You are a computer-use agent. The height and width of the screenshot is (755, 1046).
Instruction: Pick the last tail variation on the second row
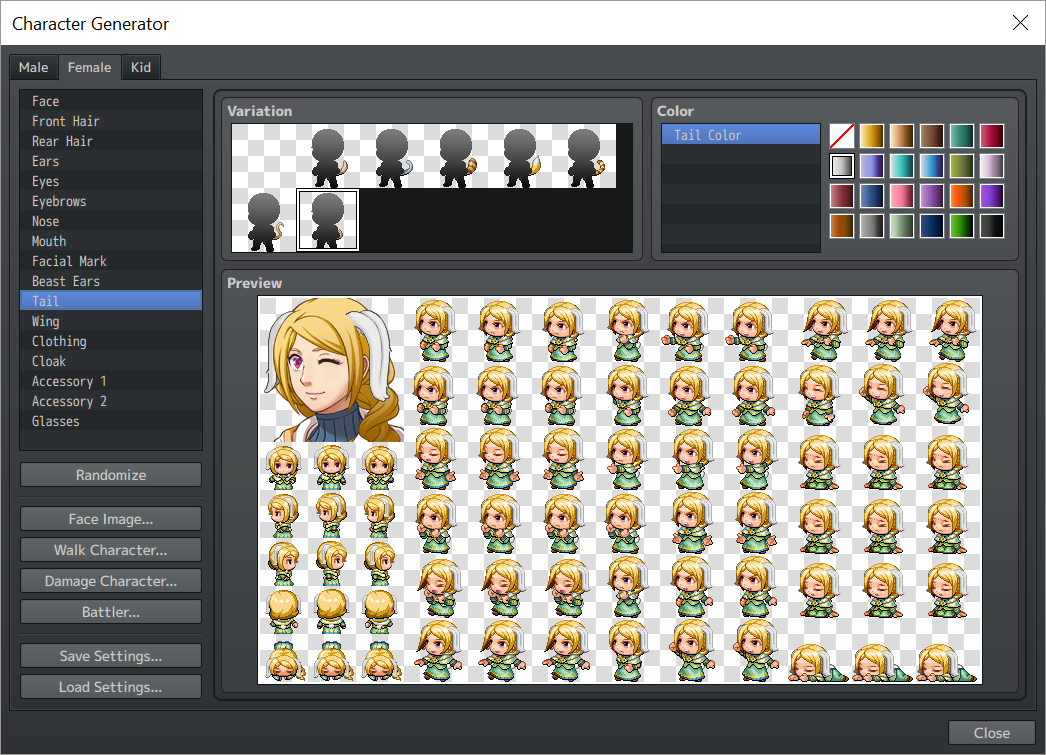point(328,218)
